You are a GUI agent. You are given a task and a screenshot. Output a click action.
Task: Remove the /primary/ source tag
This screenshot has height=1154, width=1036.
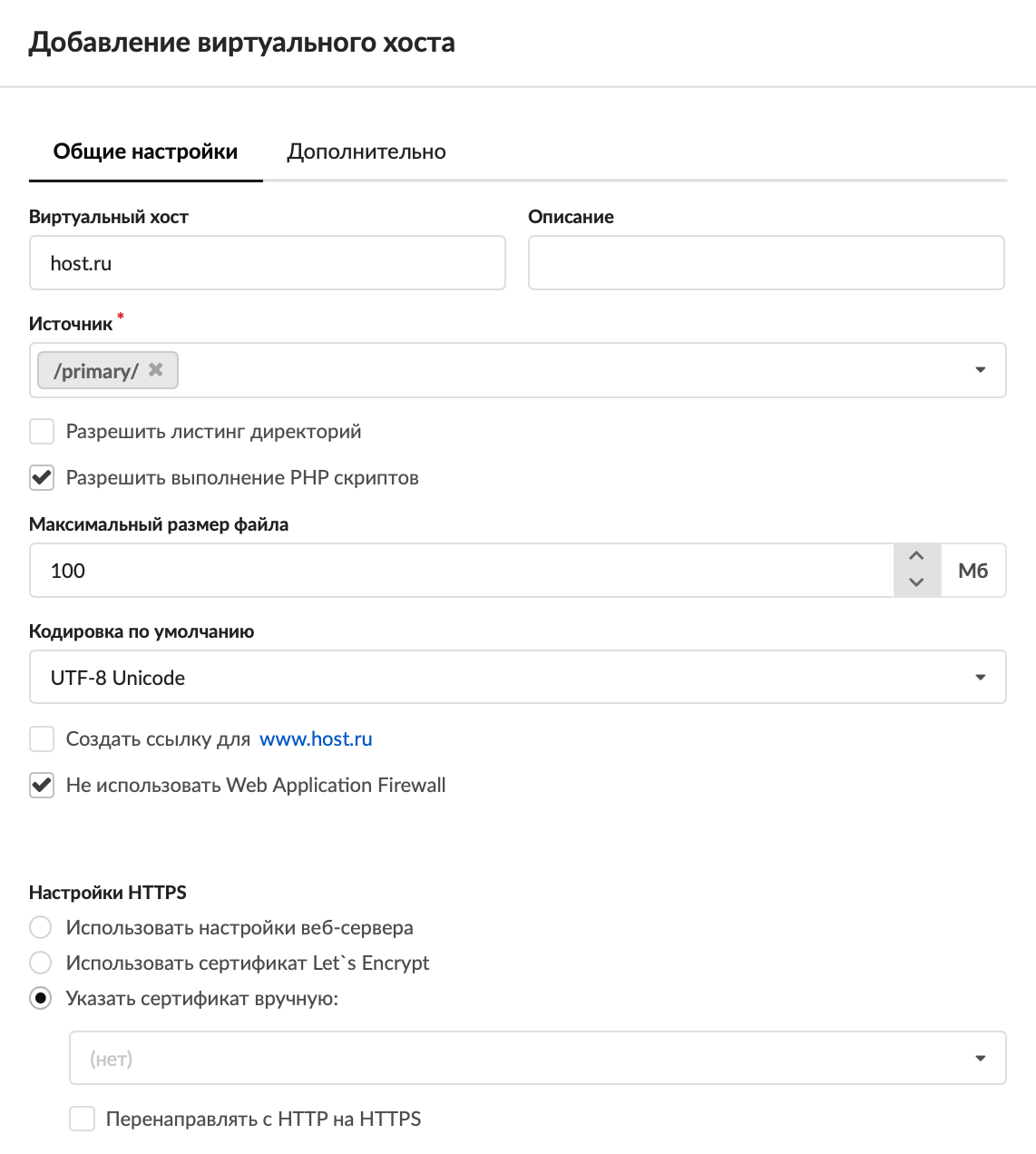(156, 370)
